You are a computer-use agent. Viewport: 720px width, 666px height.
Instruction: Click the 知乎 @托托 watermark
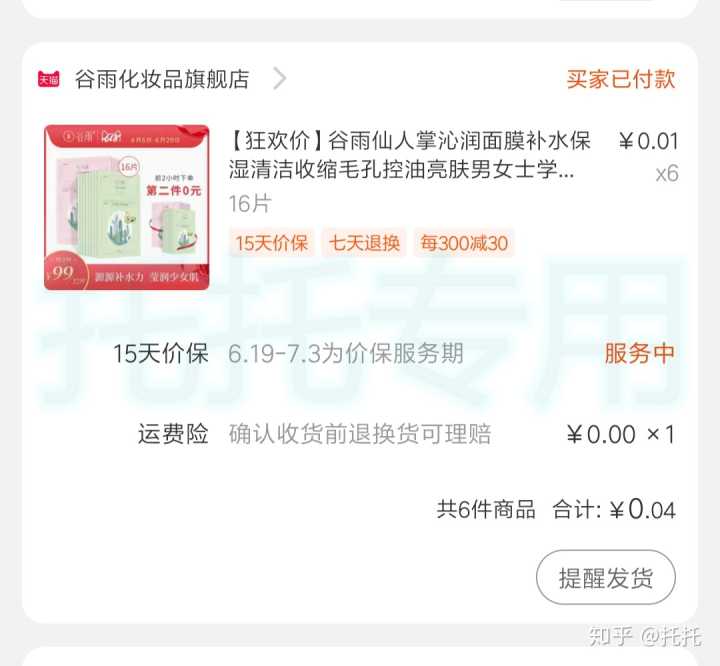[x=645, y=636]
